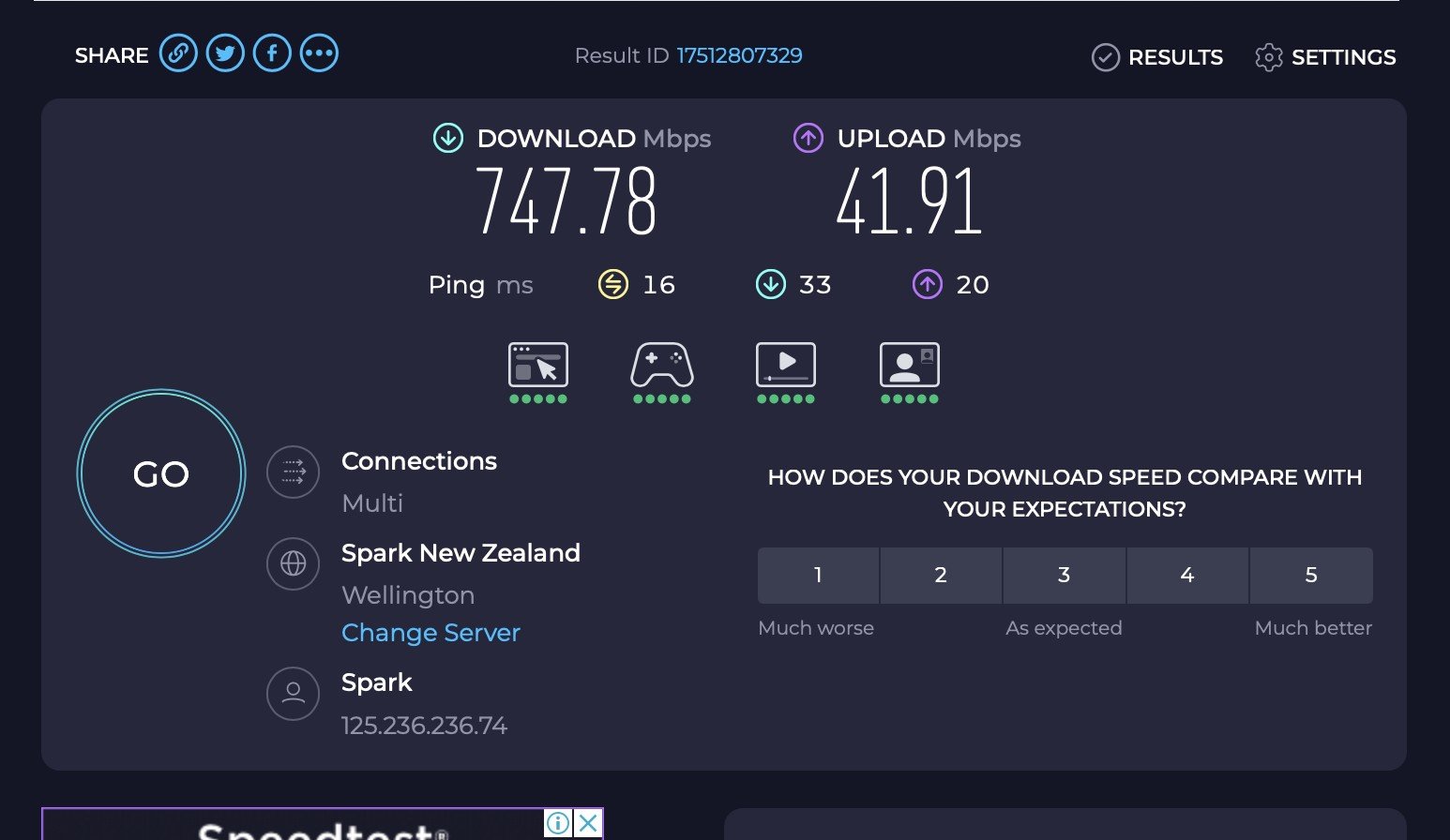Rate download speed 5 Much better
Screen dimensions: 1450x840
click(x=1311, y=576)
